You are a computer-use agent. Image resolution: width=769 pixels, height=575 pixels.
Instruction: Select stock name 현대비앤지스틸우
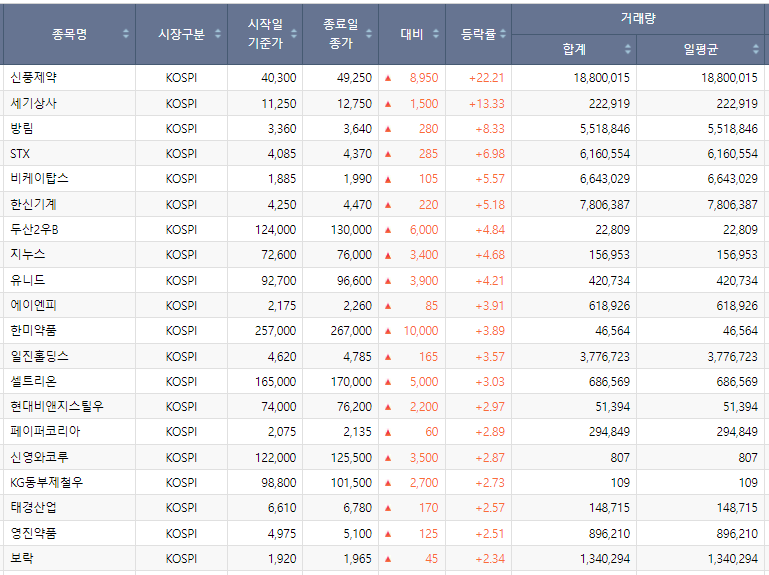coord(57,407)
